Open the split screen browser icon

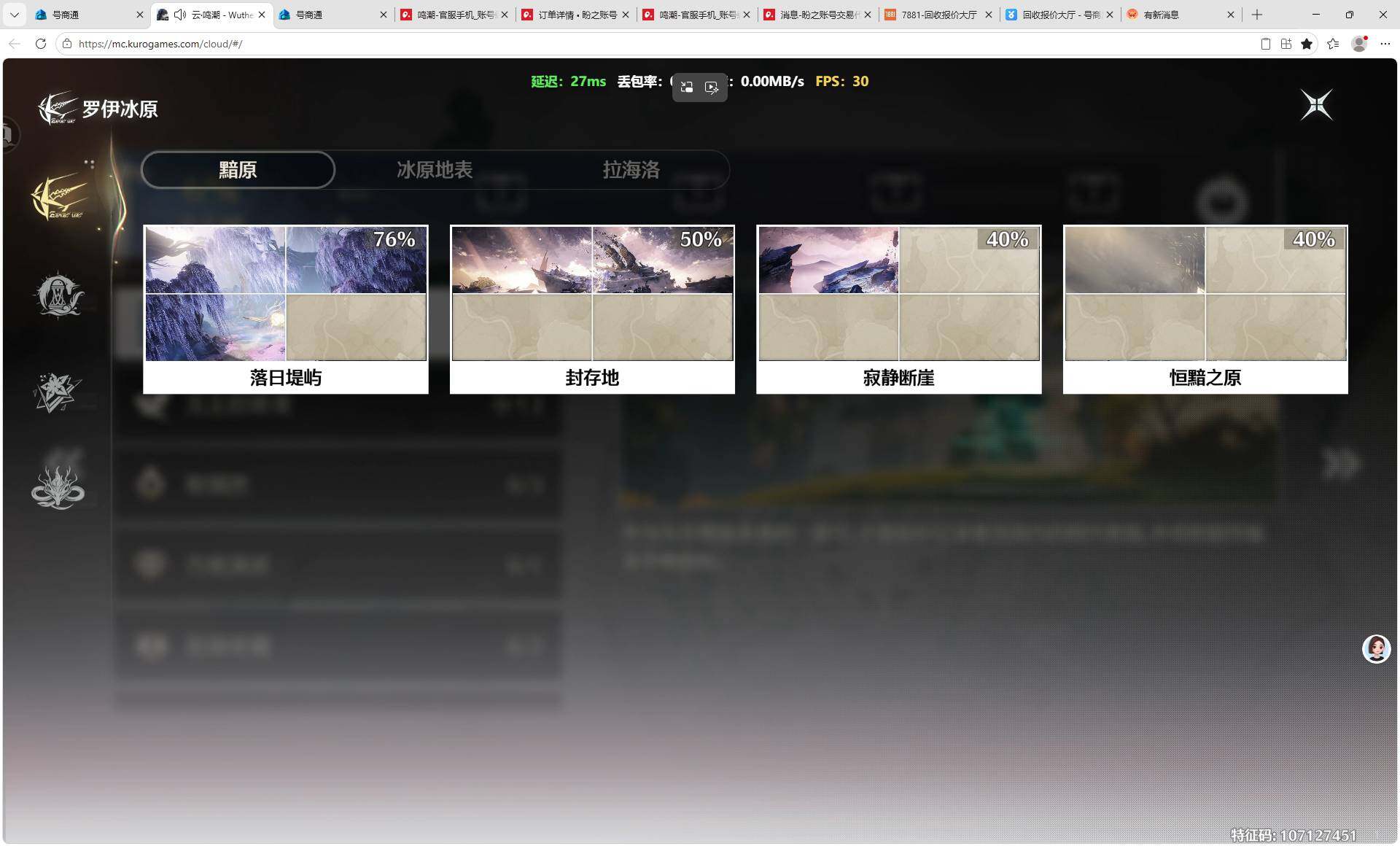coord(1286,44)
